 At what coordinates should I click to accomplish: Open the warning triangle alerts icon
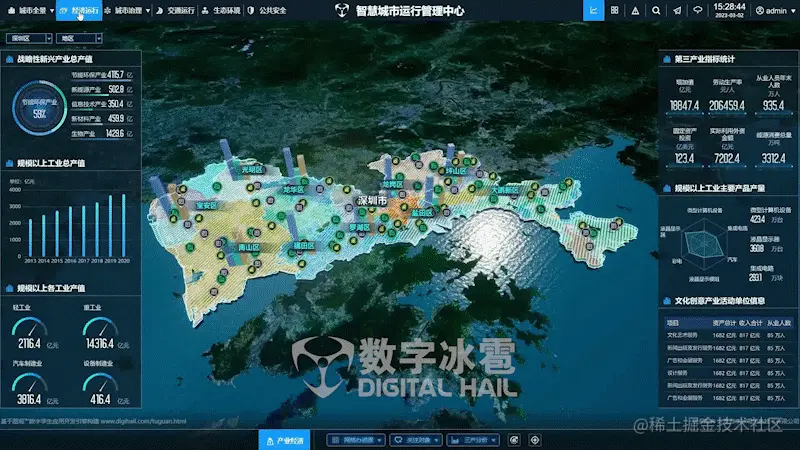(635, 10)
